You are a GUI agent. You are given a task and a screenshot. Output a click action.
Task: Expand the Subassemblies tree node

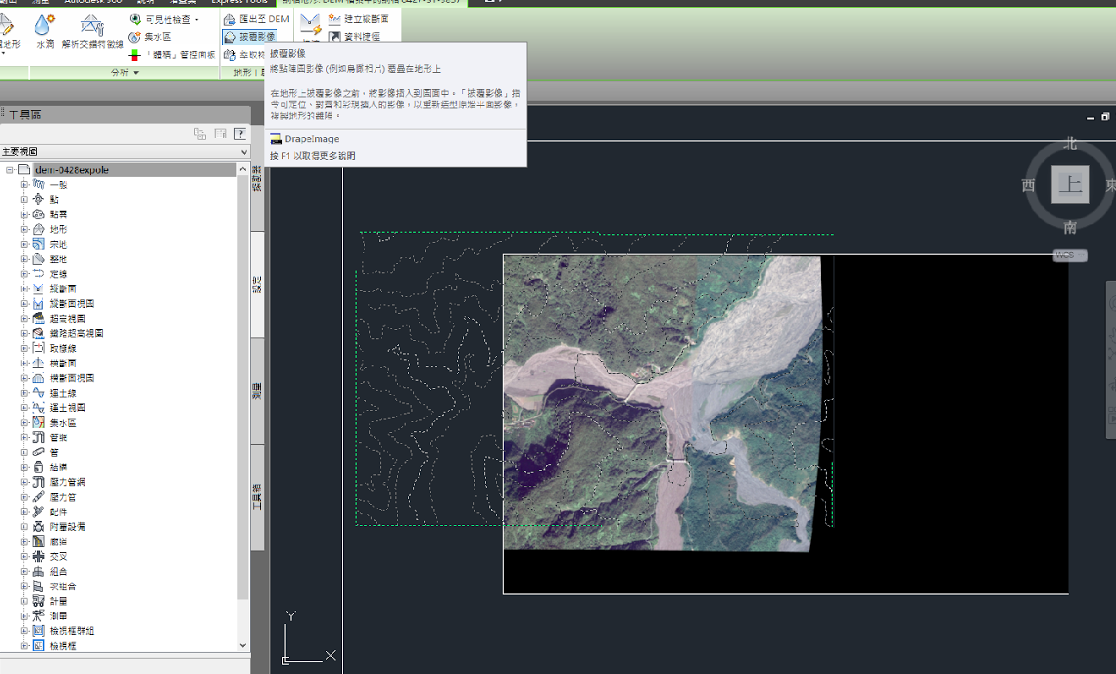[x=24, y=586]
